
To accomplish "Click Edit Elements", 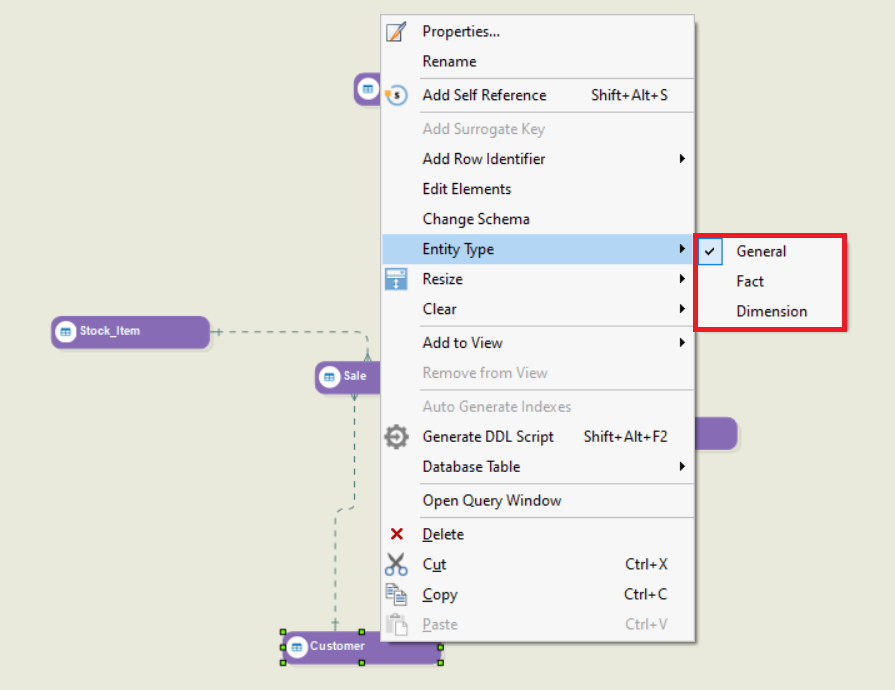I will (466, 188).
